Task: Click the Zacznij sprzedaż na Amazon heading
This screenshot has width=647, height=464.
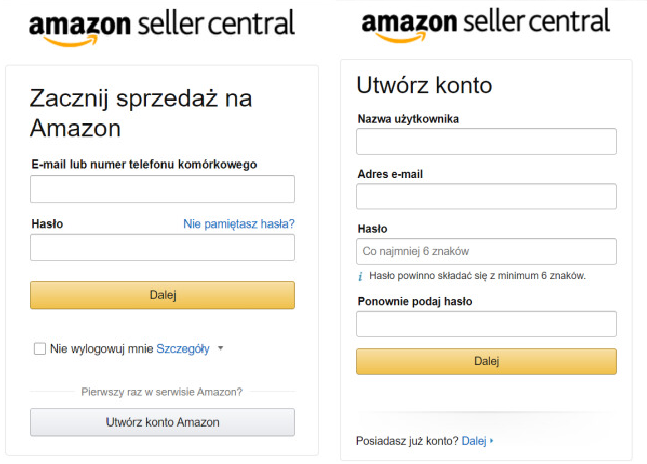Action: click(141, 113)
